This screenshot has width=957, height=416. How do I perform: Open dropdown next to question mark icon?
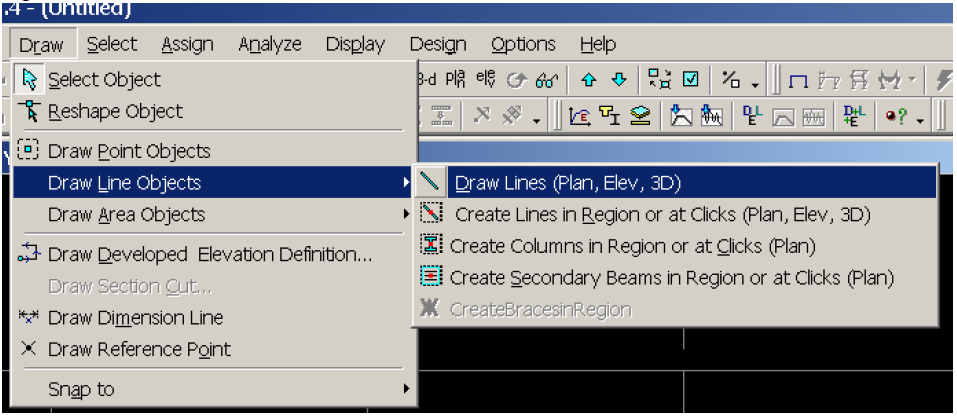pos(920,120)
